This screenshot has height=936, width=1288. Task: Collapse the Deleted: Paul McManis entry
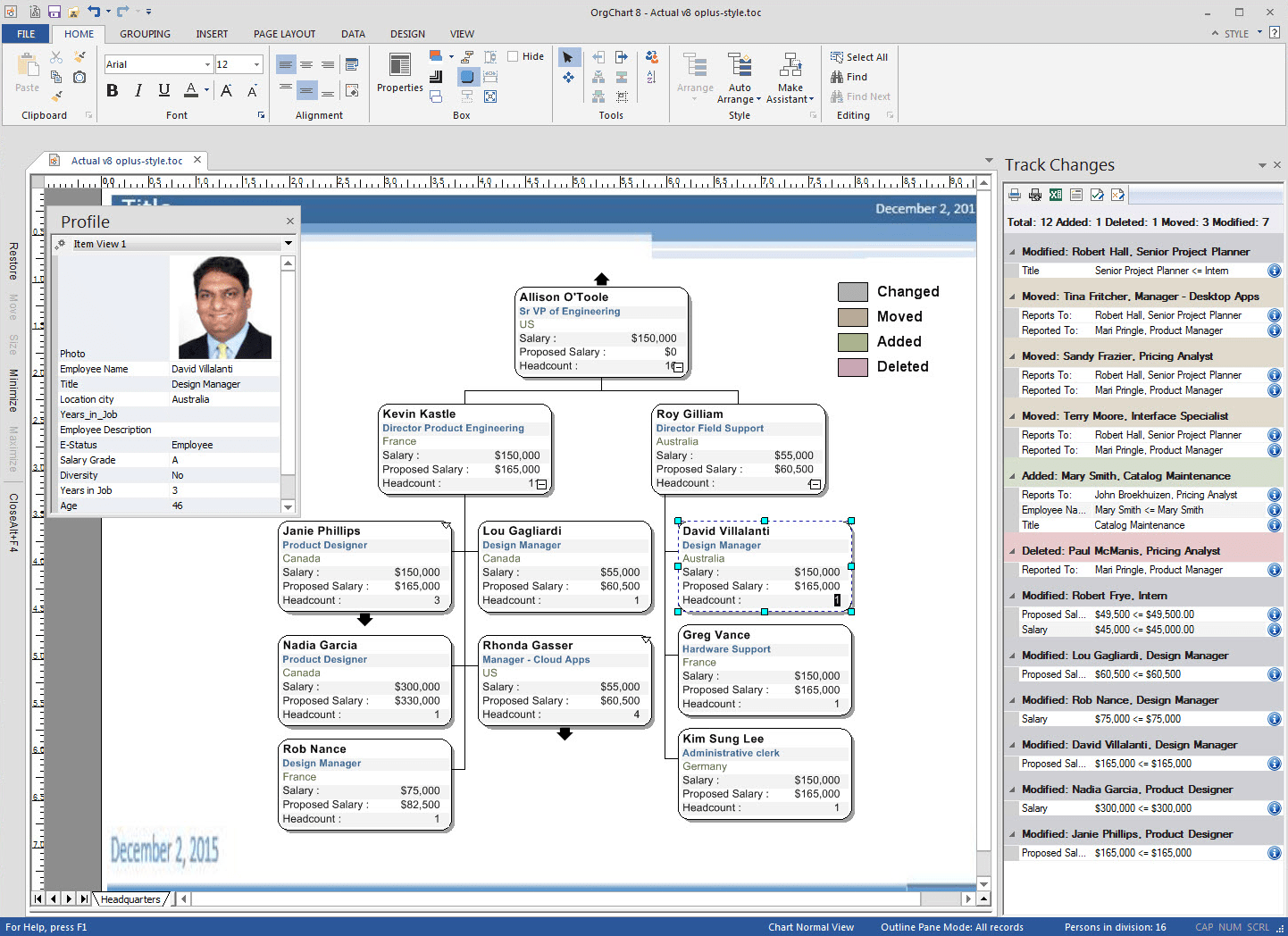1012,551
